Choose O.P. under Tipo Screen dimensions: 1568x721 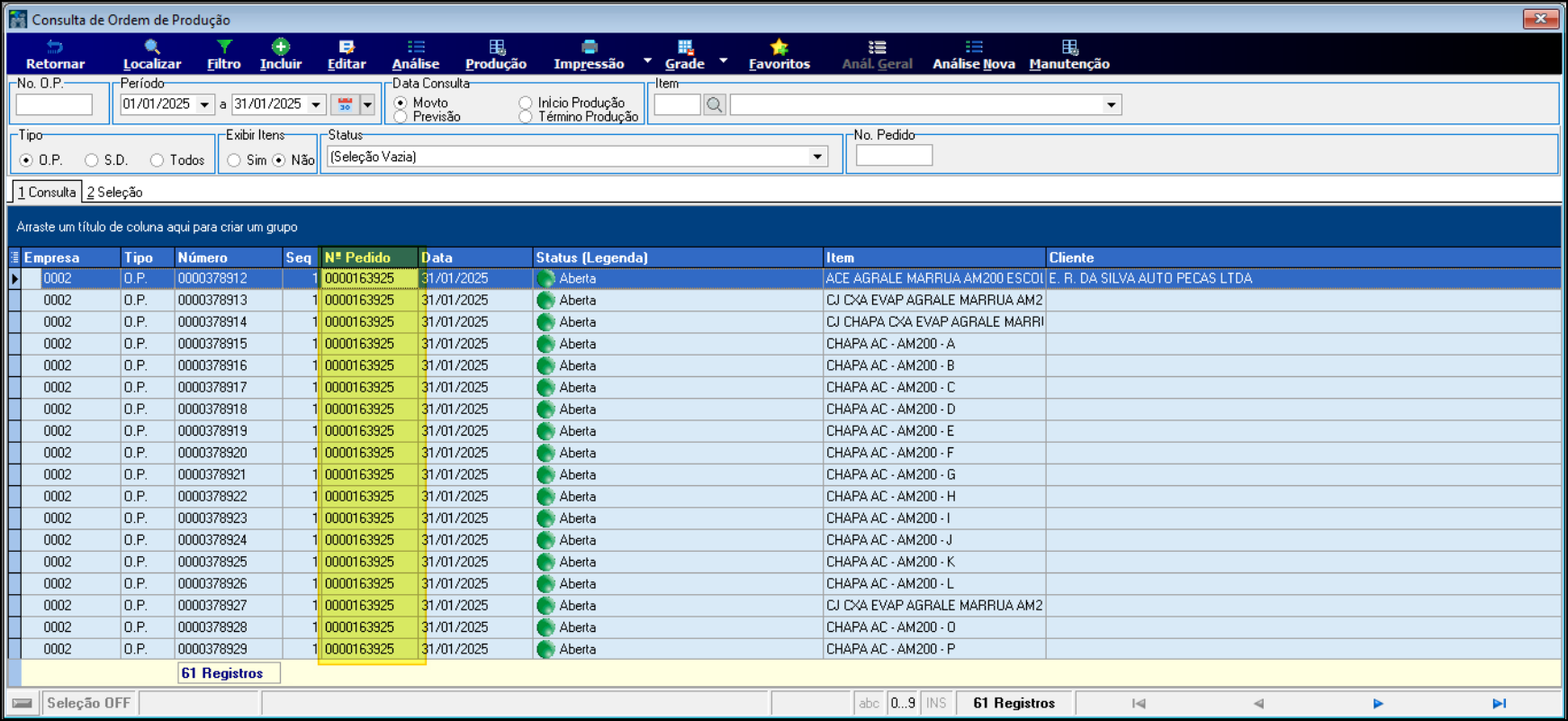click(26, 160)
